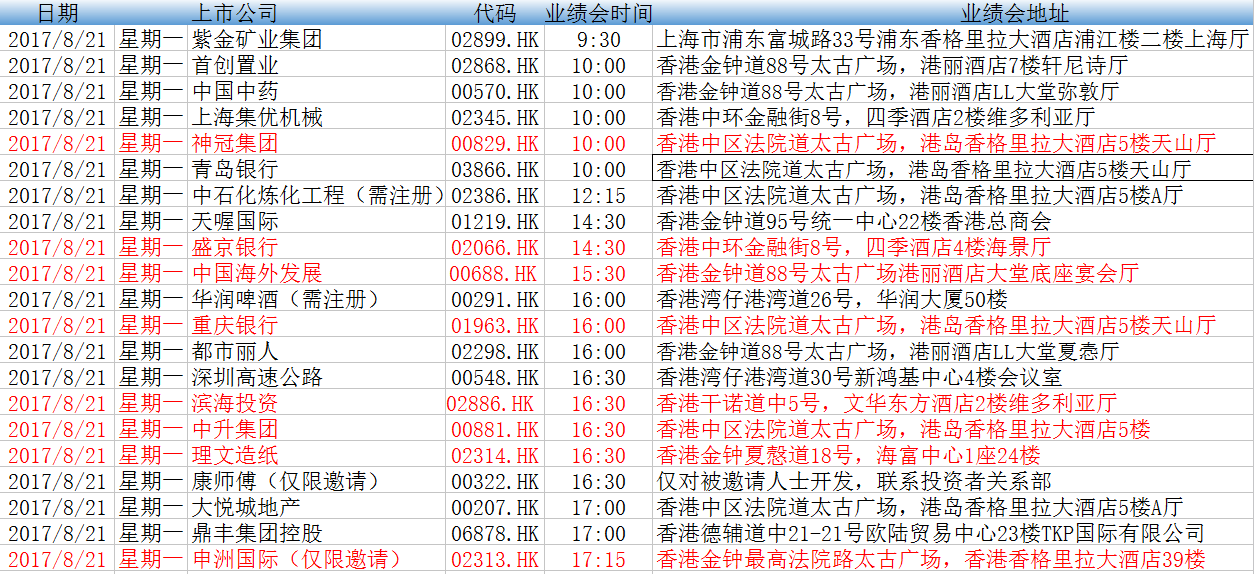Select the 业绩会时间 column header
Screen dimensions: 1254x574
[598, 13]
